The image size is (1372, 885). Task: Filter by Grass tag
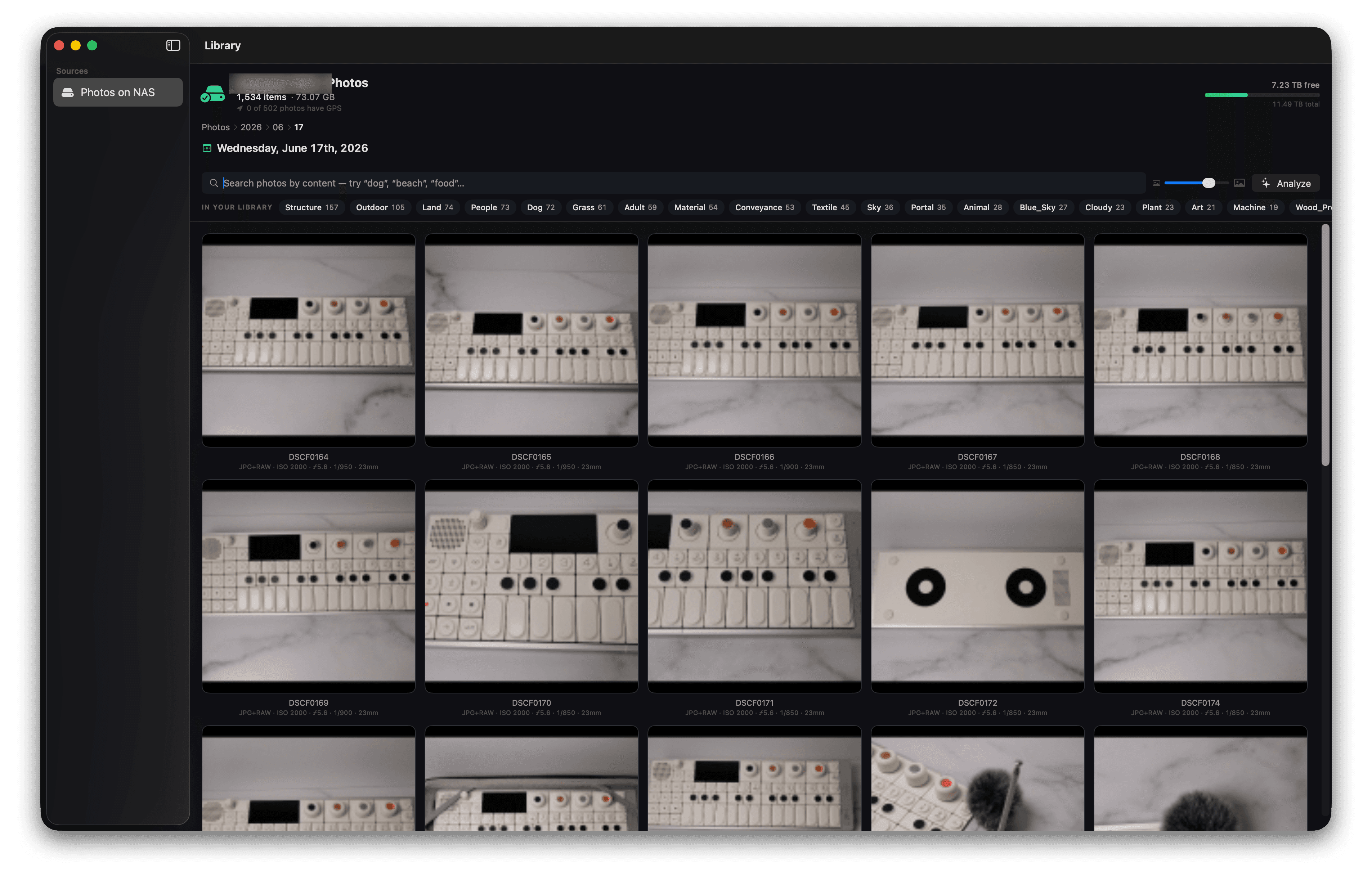click(x=589, y=207)
